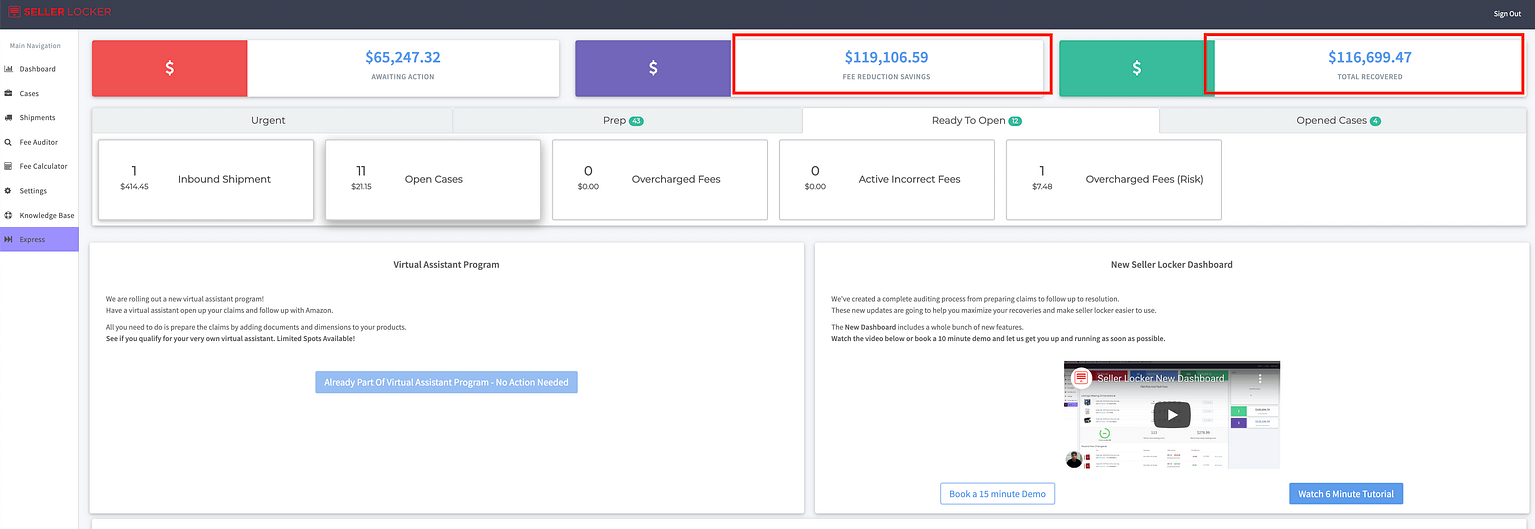Image resolution: width=1535 pixels, height=529 pixels.
Task: Click the New Seller Locker Dashboard heading
Action: point(1171,265)
